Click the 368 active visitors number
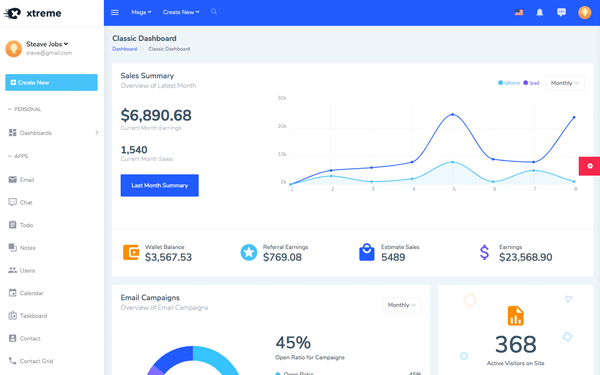 point(515,344)
